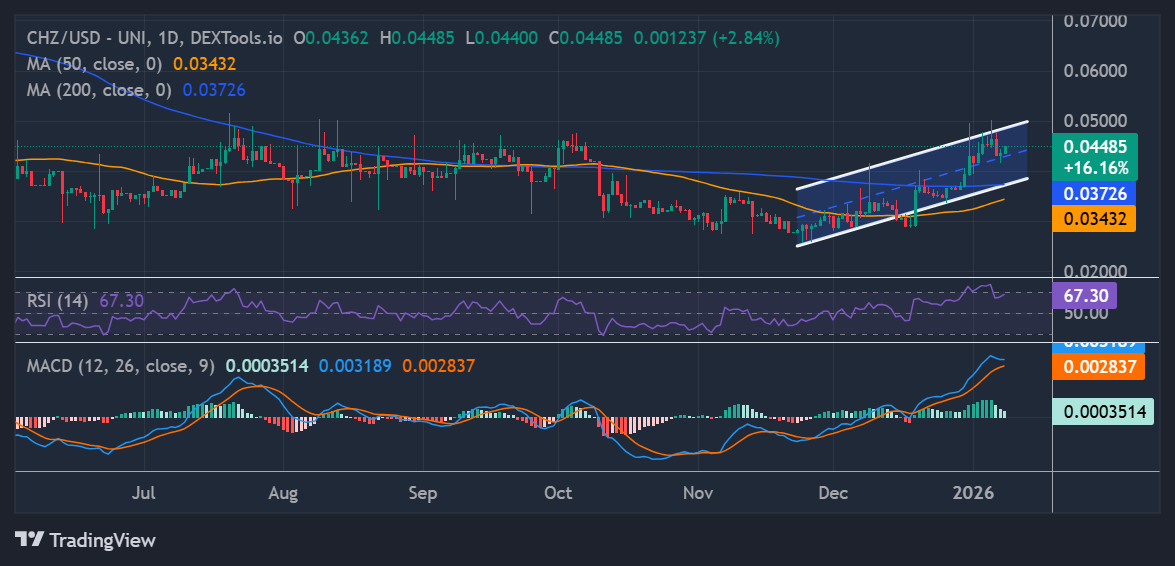Click the orange 0.002837 MACD signal tag
1175x566 pixels.
(1099, 366)
